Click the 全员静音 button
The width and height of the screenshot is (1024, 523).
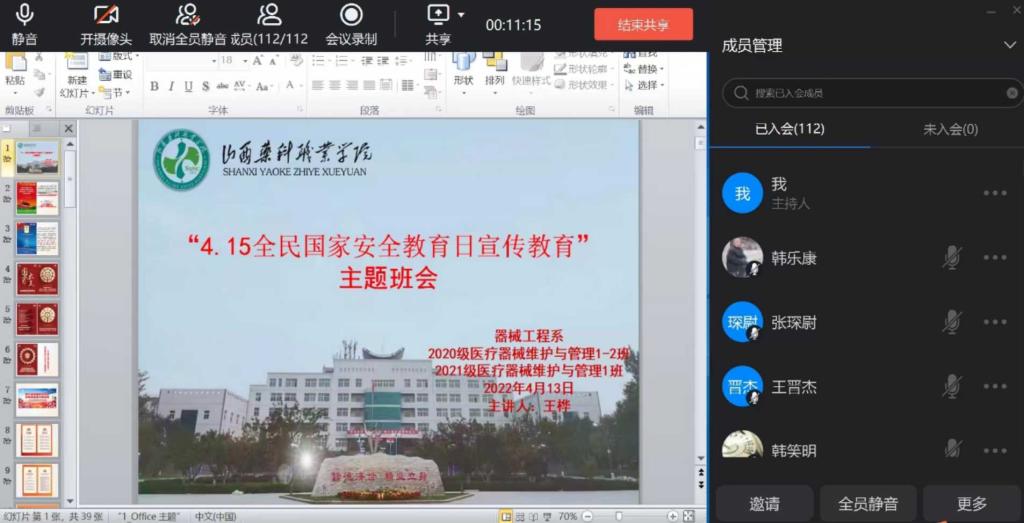867,504
